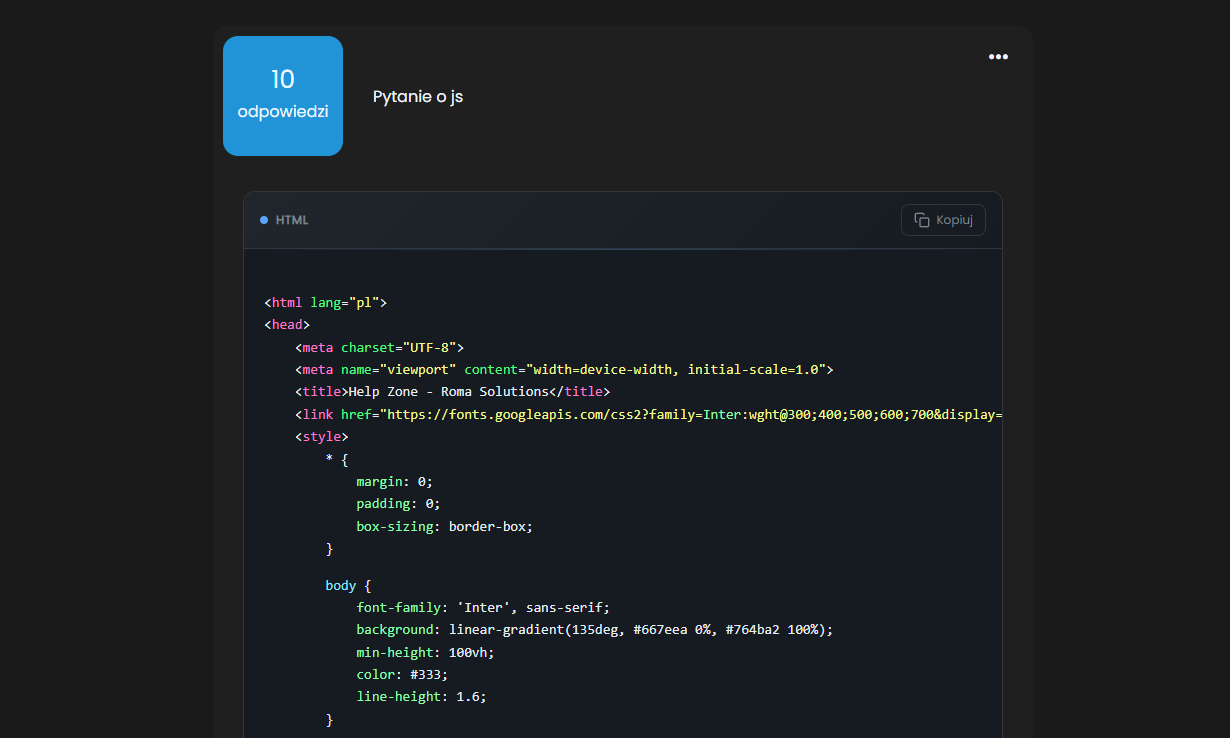Open the 10 odpowiedzi answers box
Viewport: 1230px width, 738px height.
tap(283, 96)
